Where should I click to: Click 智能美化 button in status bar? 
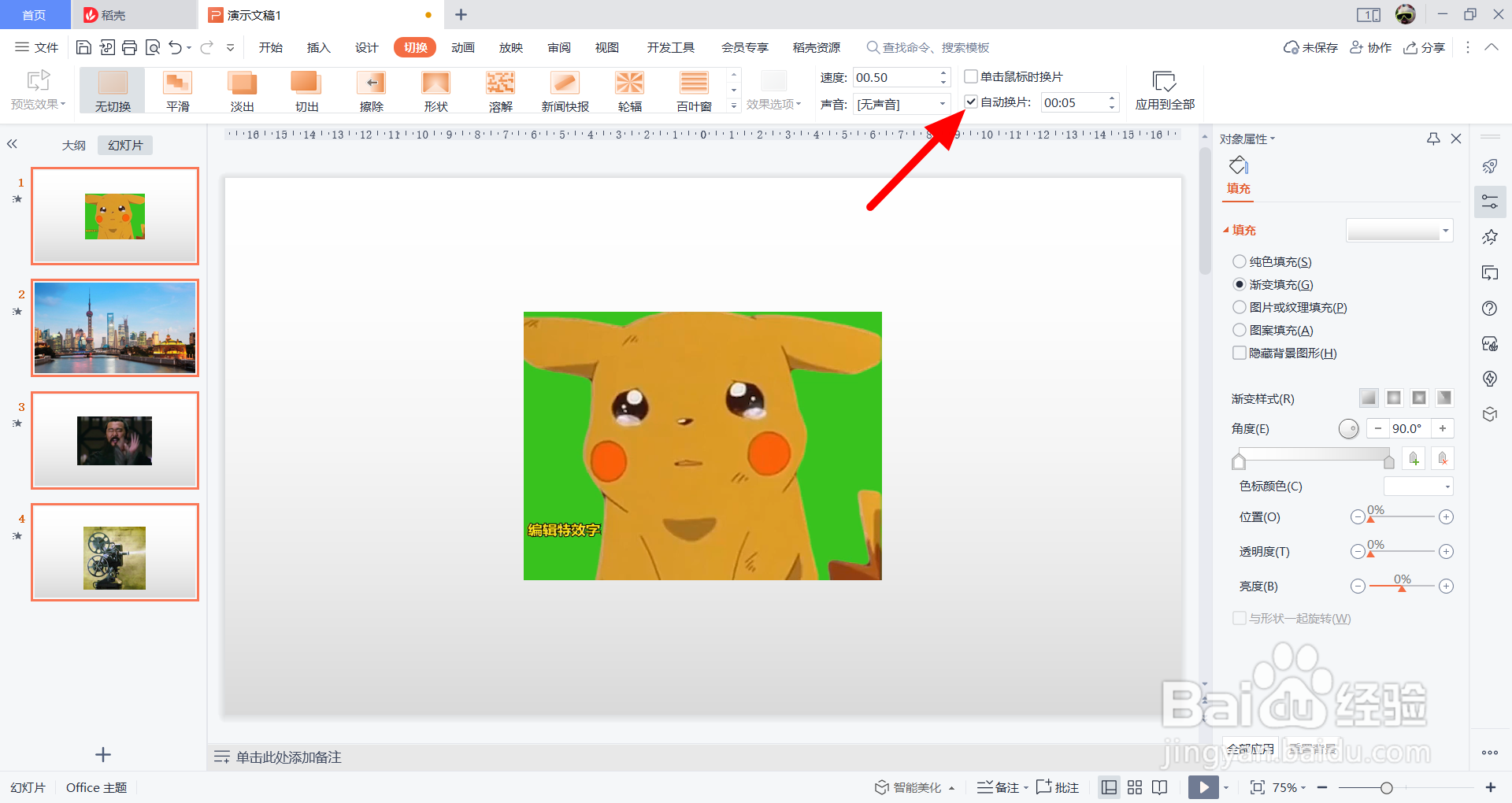(914, 787)
